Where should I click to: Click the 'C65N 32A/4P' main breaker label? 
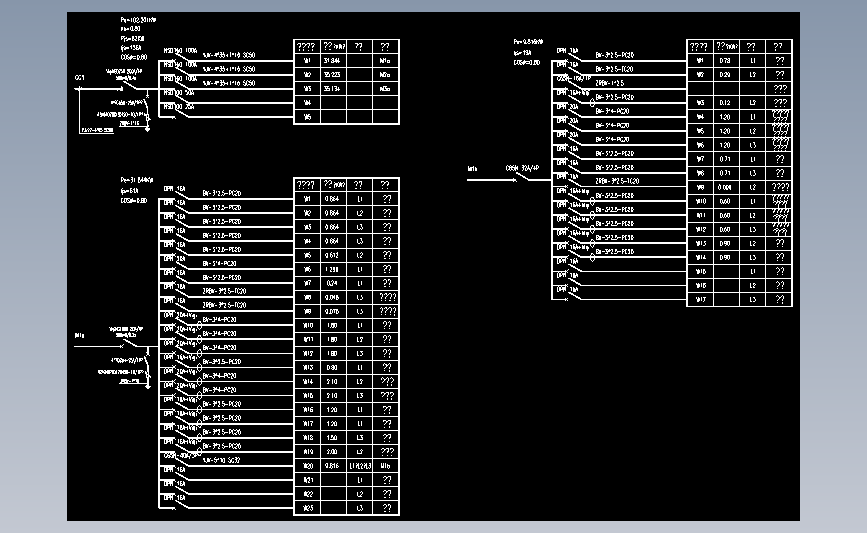[x=523, y=168]
